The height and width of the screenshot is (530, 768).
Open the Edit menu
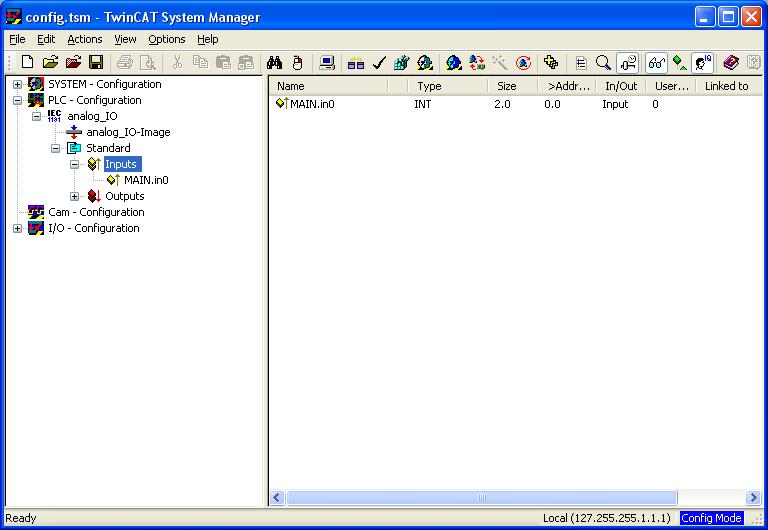(x=46, y=39)
